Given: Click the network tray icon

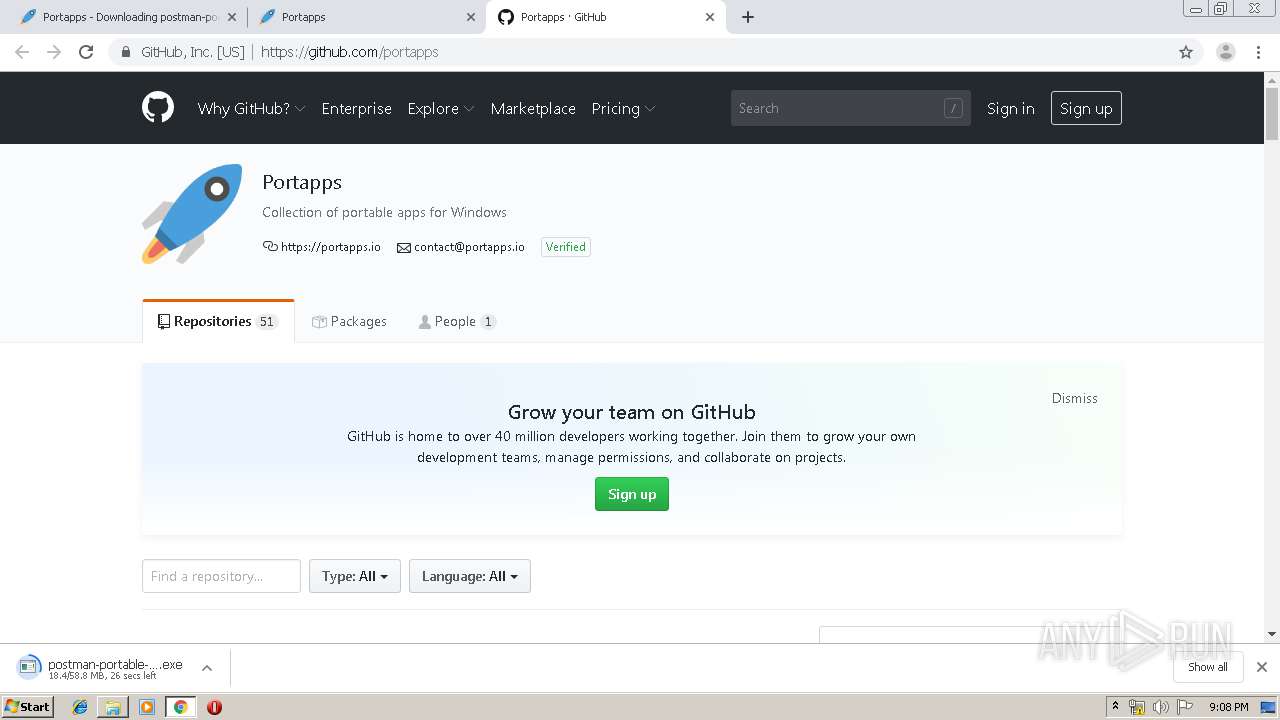Looking at the screenshot, I should point(1137,707).
